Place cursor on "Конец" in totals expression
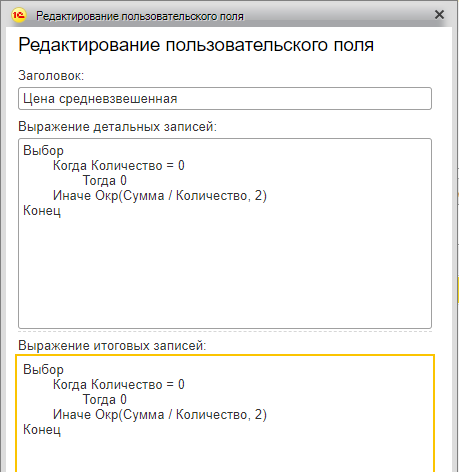Viewport: 459px width, 472px height. coord(42,430)
